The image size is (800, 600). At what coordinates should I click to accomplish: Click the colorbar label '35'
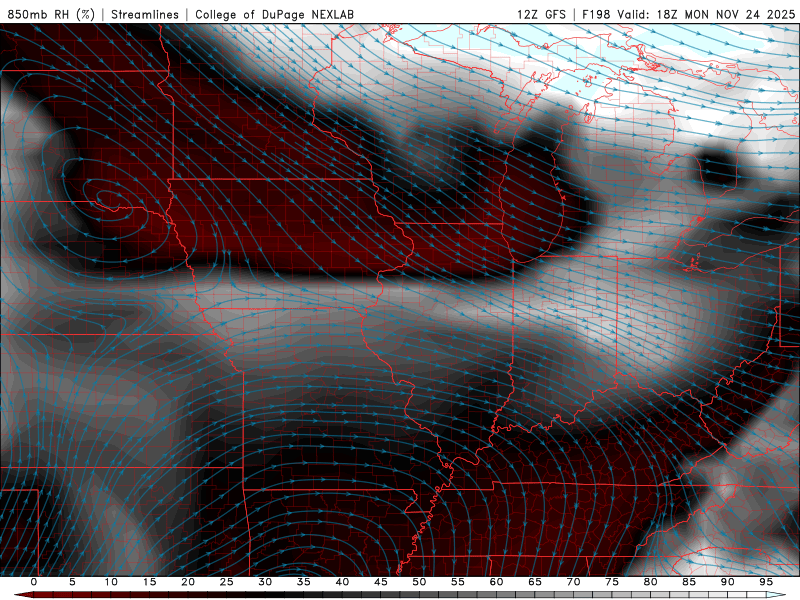click(304, 582)
